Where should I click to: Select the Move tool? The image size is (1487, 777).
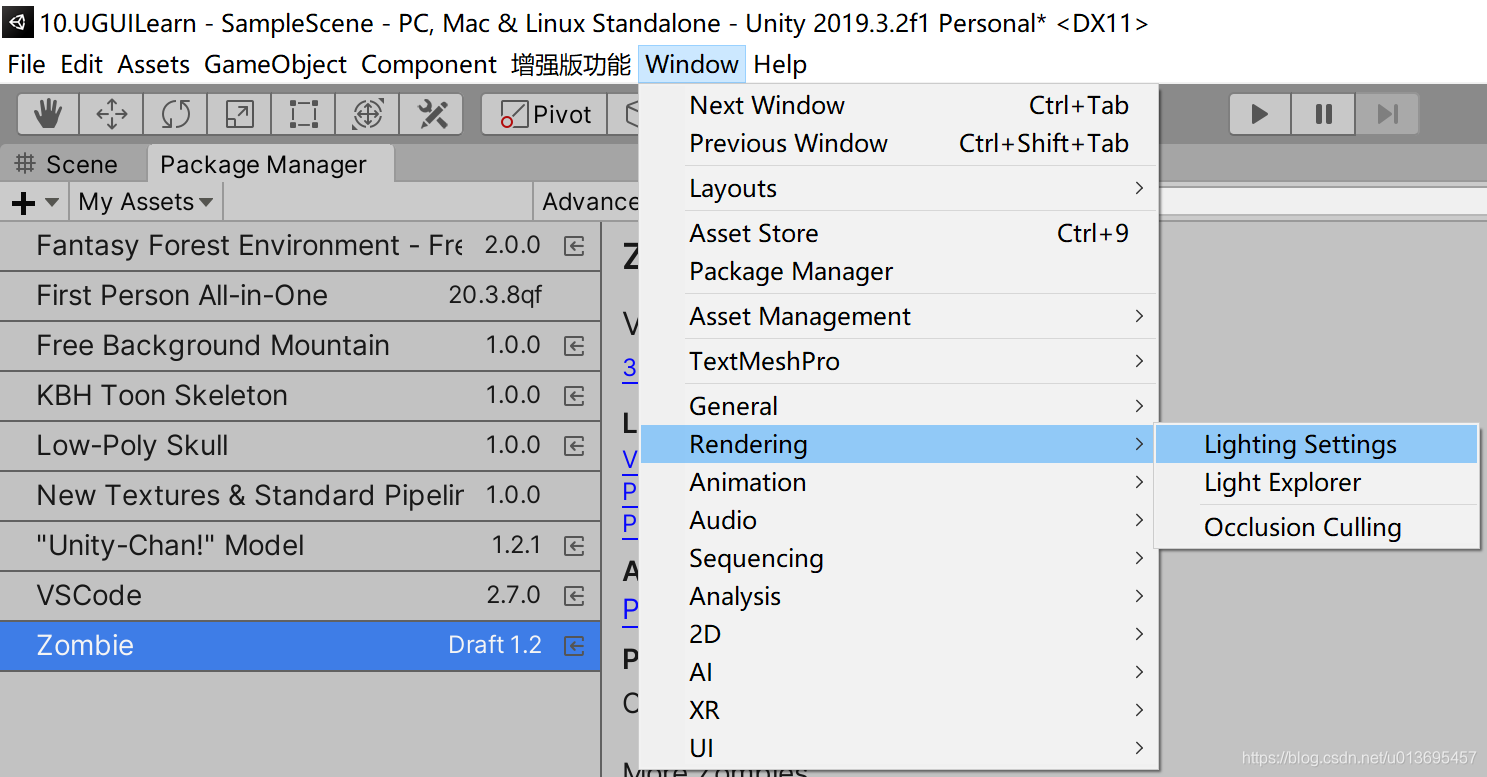click(111, 114)
